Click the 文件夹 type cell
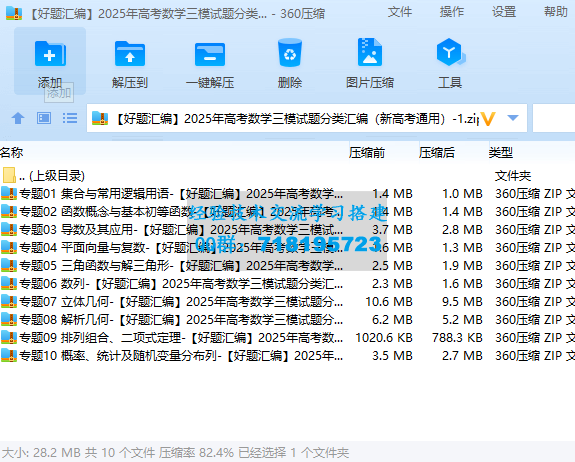This screenshot has height=462, width=575. point(513,176)
